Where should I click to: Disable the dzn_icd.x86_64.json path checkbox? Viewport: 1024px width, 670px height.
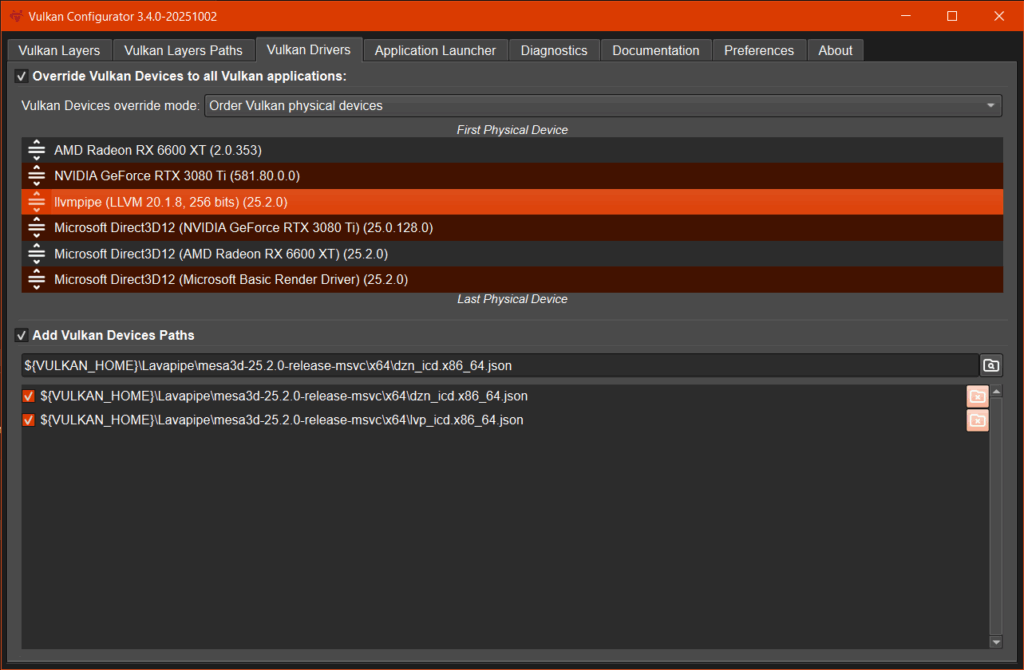click(x=28, y=396)
